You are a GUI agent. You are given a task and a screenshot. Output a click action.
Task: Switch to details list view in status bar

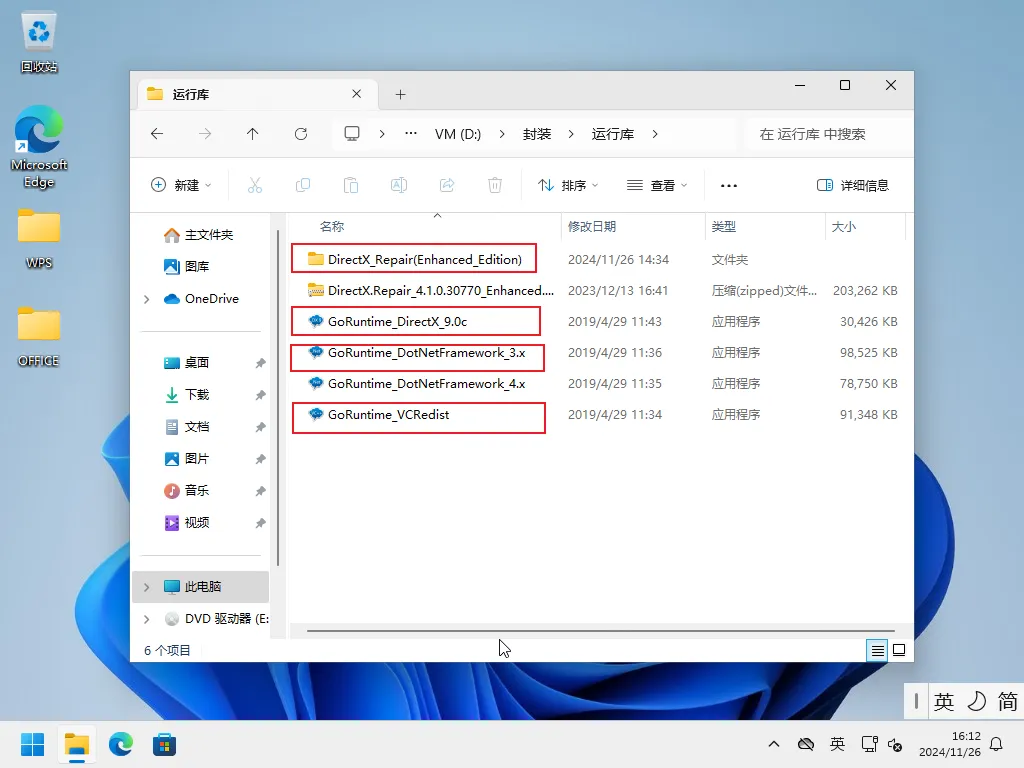(x=877, y=650)
